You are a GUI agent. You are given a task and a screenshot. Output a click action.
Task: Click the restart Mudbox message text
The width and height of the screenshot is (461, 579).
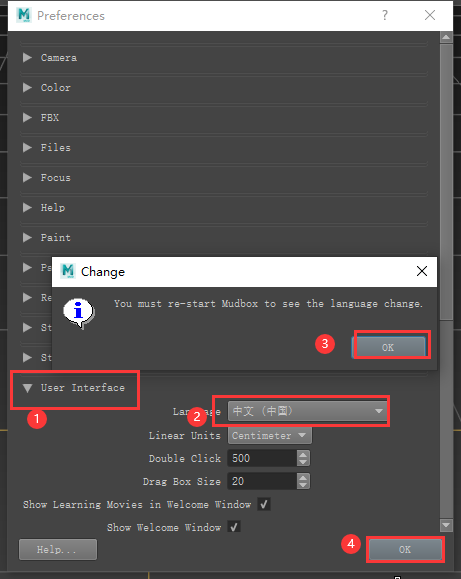268,304
